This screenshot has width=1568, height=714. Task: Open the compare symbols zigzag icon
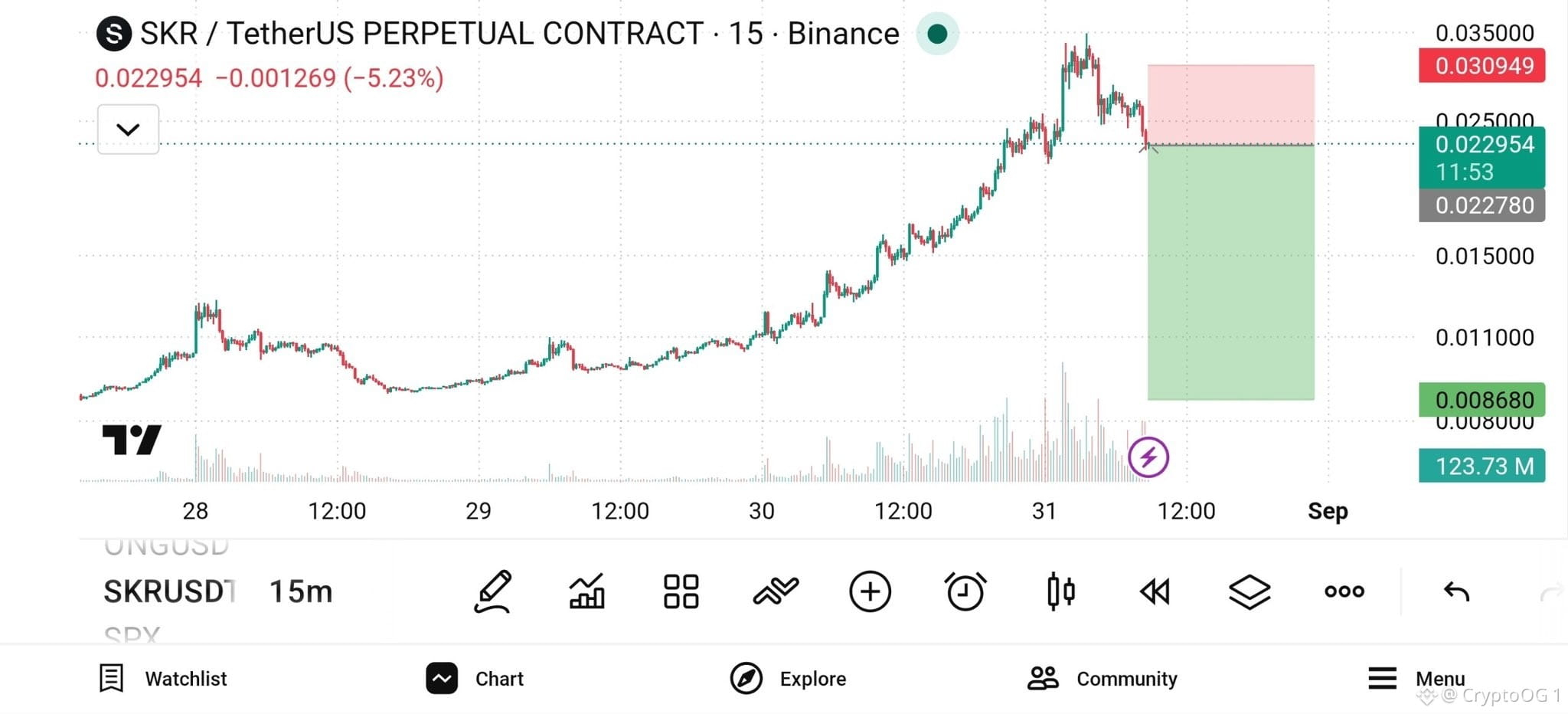point(776,591)
